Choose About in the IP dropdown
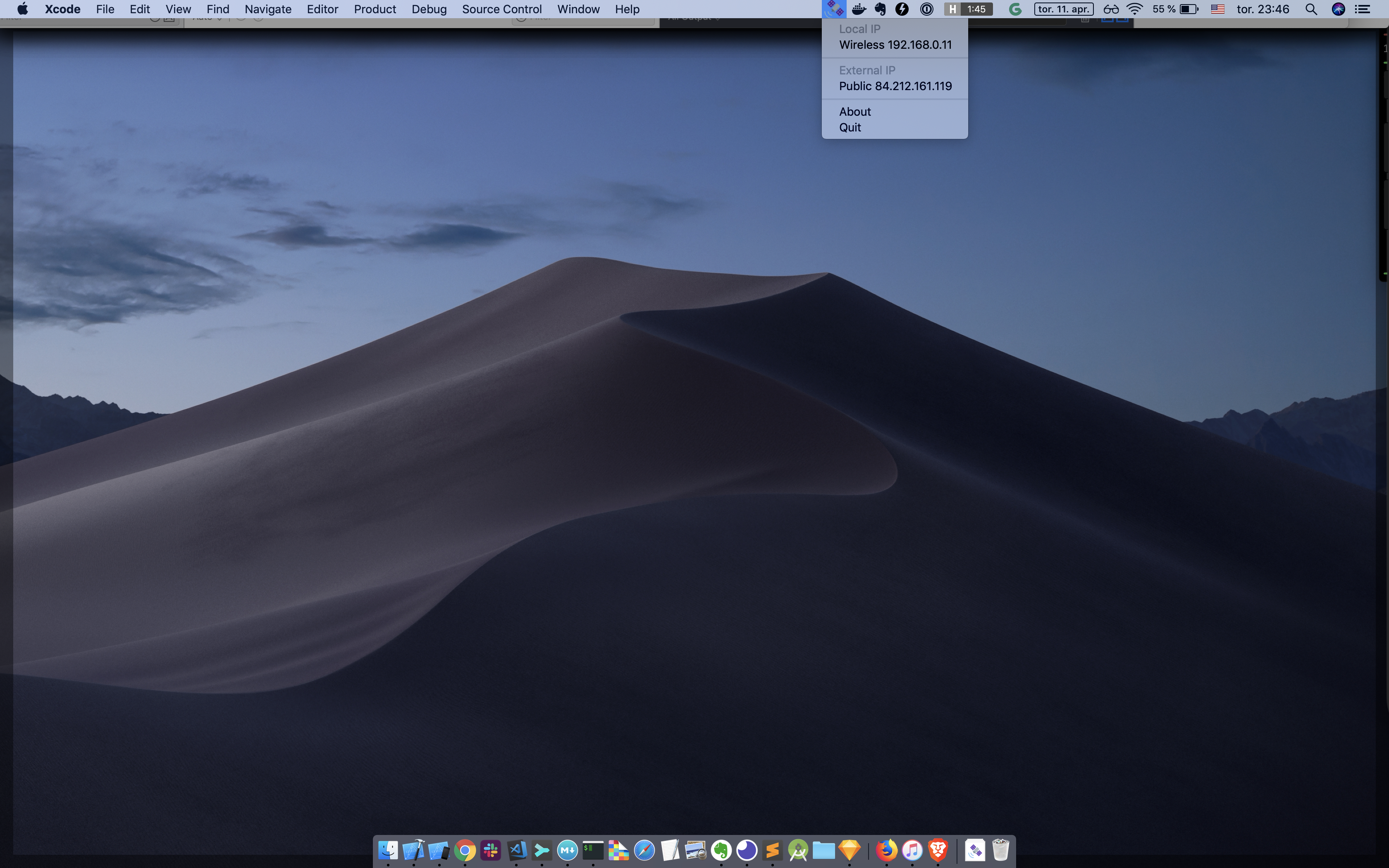The height and width of the screenshot is (868, 1389). coord(854,111)
